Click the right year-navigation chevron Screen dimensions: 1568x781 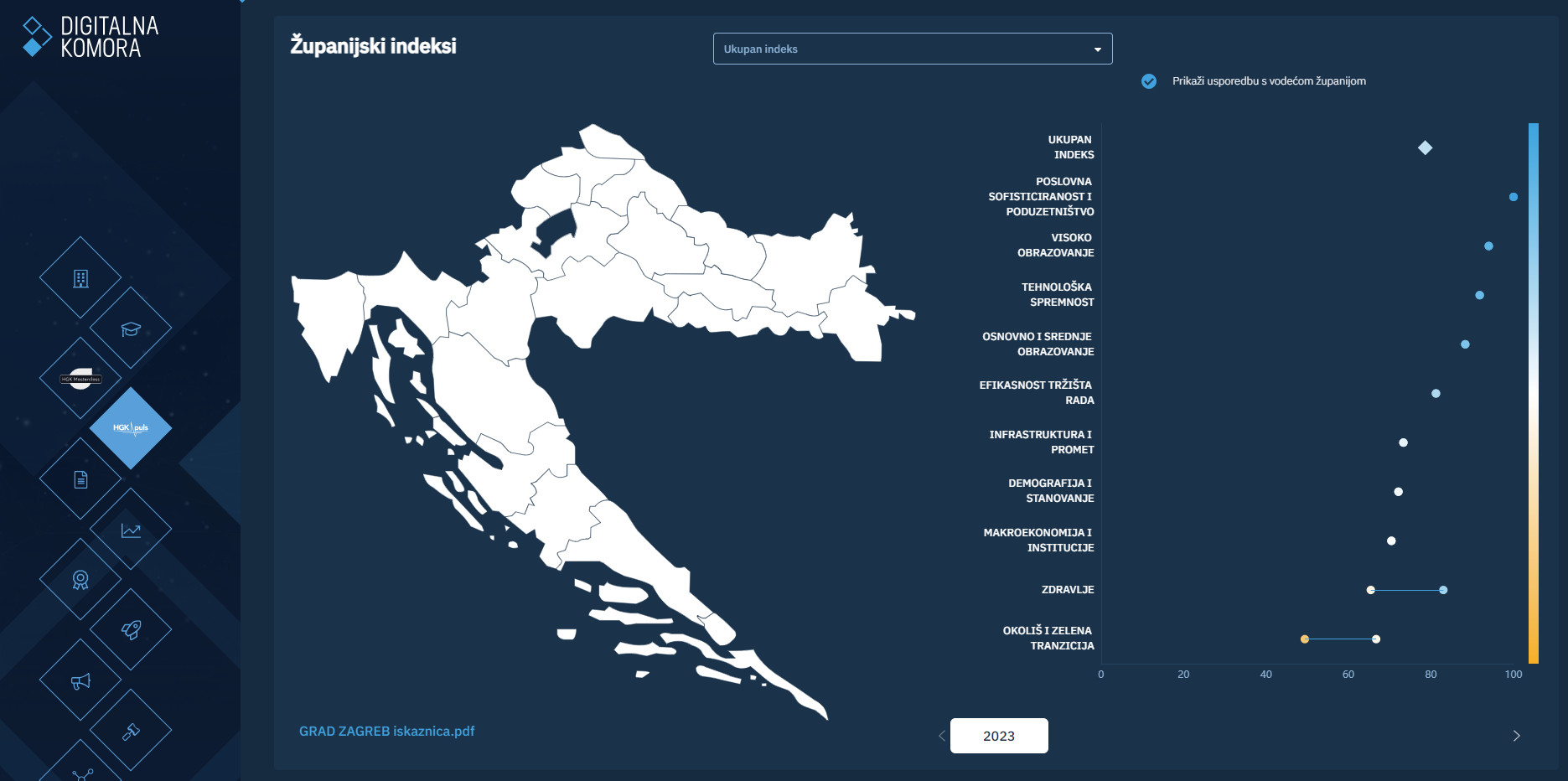coord(1515,736)
